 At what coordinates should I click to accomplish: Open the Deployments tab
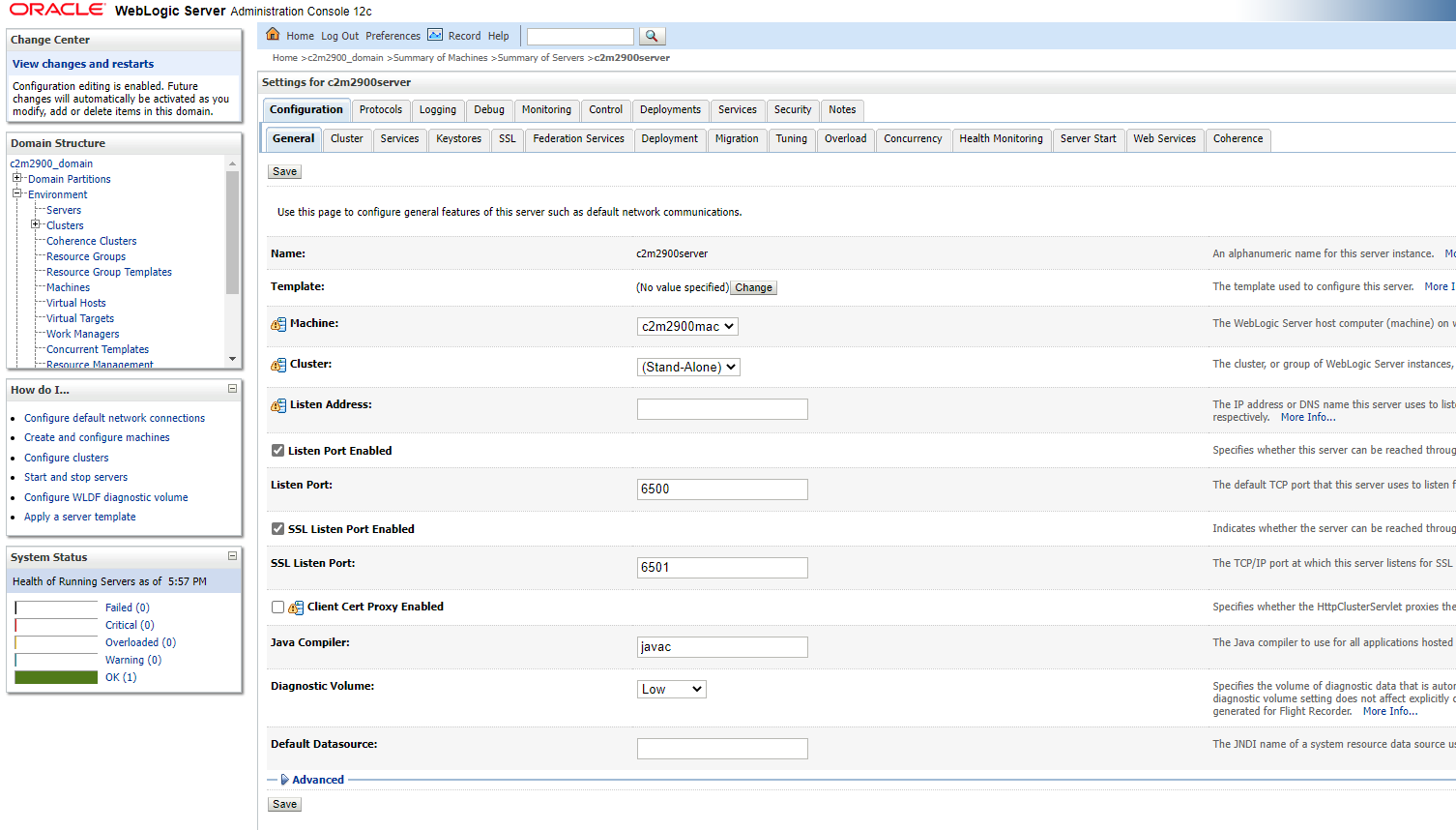pyautogui.click(x=670, y=110)
